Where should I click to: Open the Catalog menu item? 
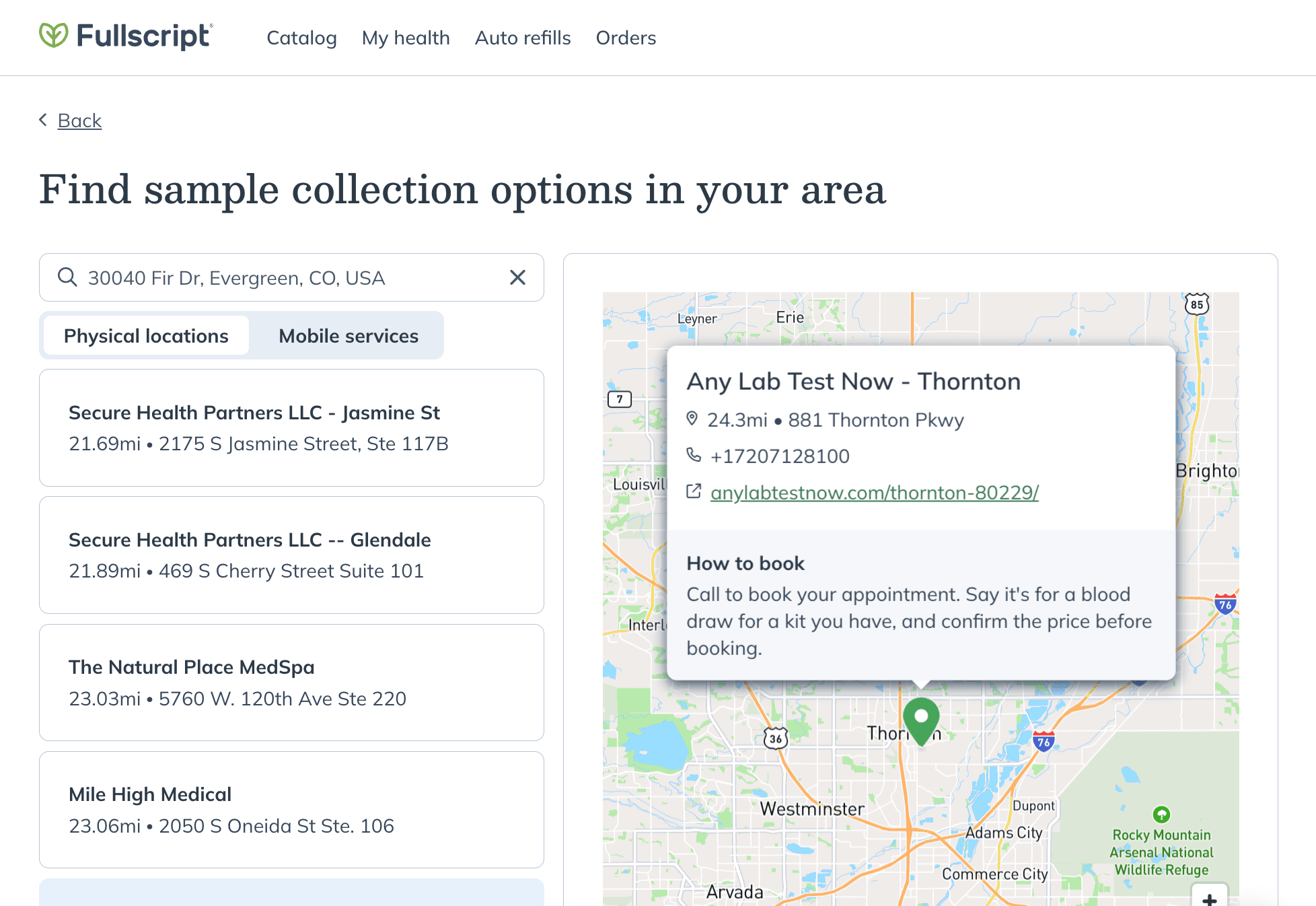pos(301,38)
